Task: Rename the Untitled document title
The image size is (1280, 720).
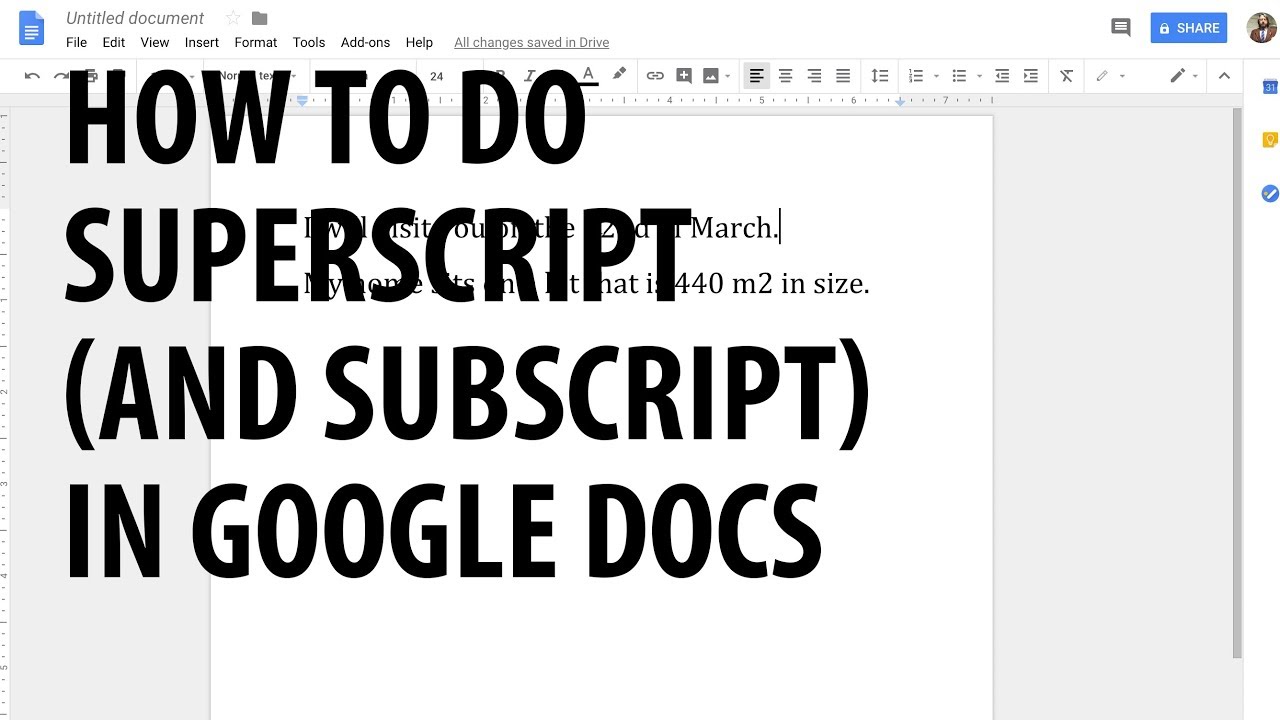Action: [135, 18]
